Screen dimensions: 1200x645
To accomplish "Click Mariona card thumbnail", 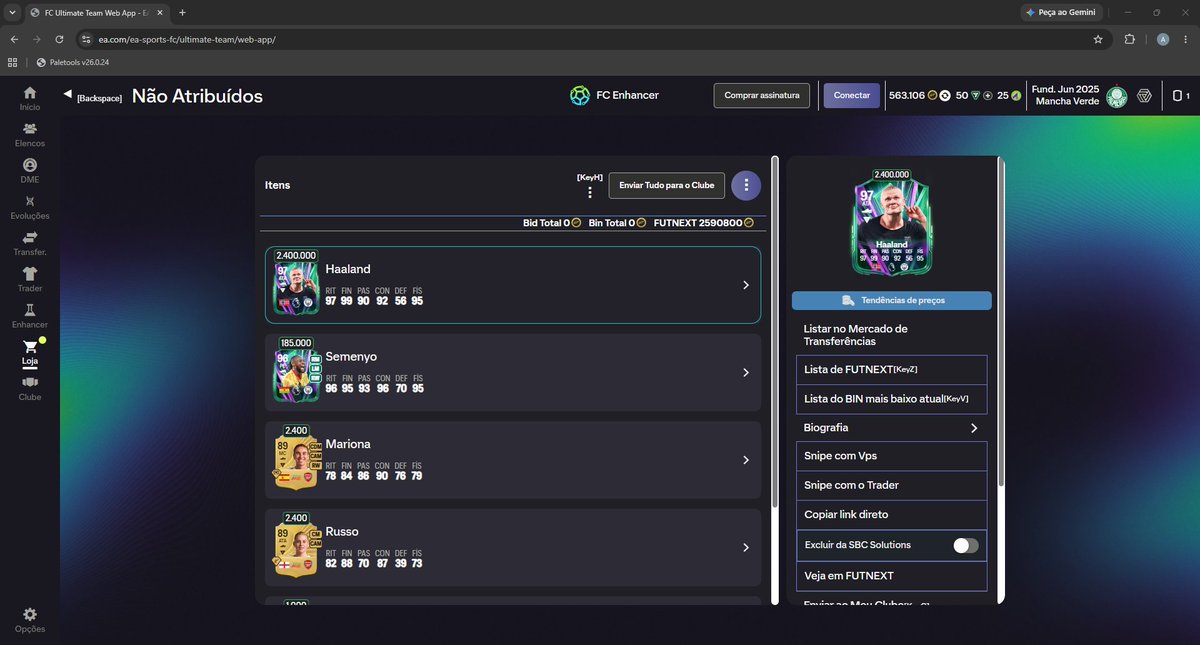I will (296, 459).
